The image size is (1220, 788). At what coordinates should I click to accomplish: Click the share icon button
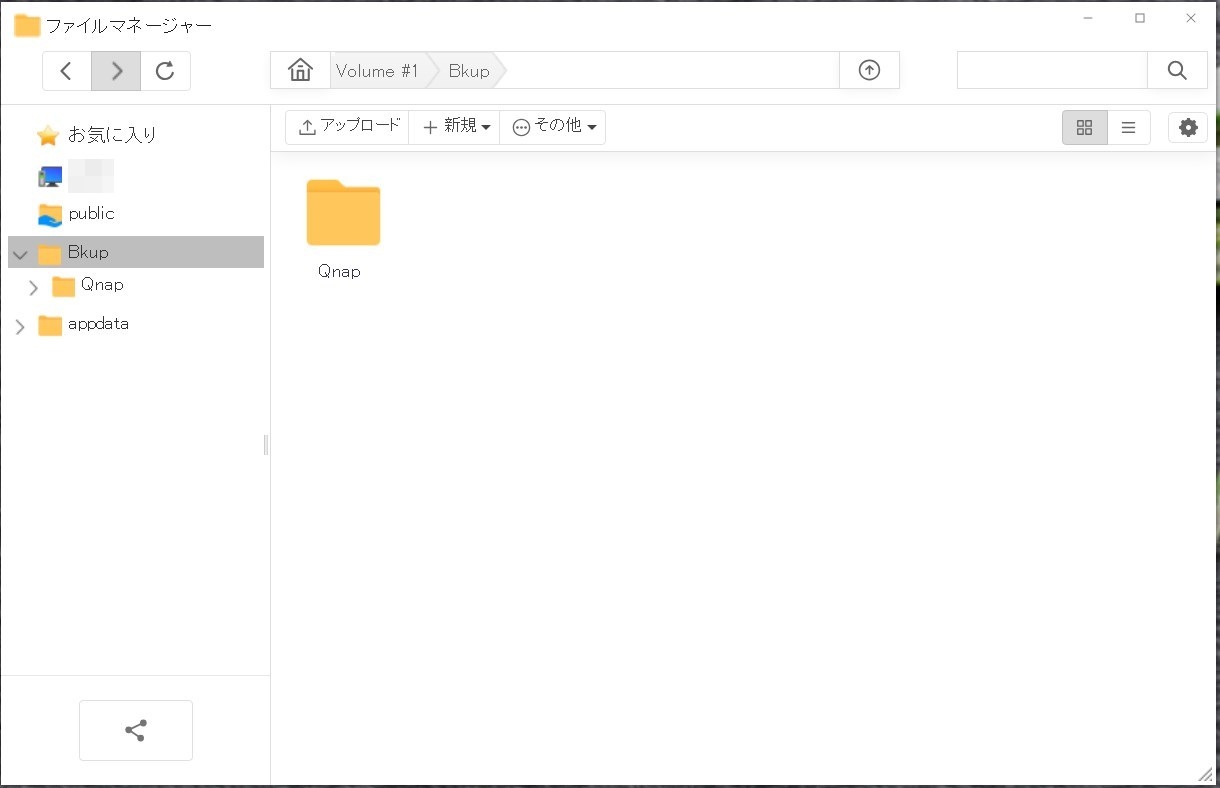(136, 730)
